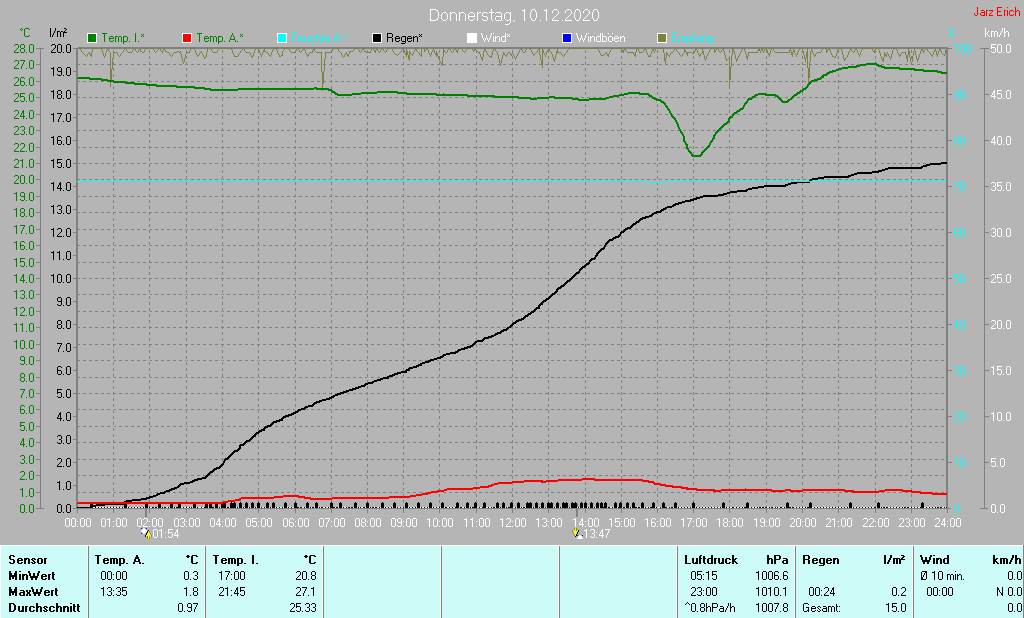Click the Donnerstag, 10.12.2020 chart title
This screenshot has width=1024, height=618.
click(514, 15)
